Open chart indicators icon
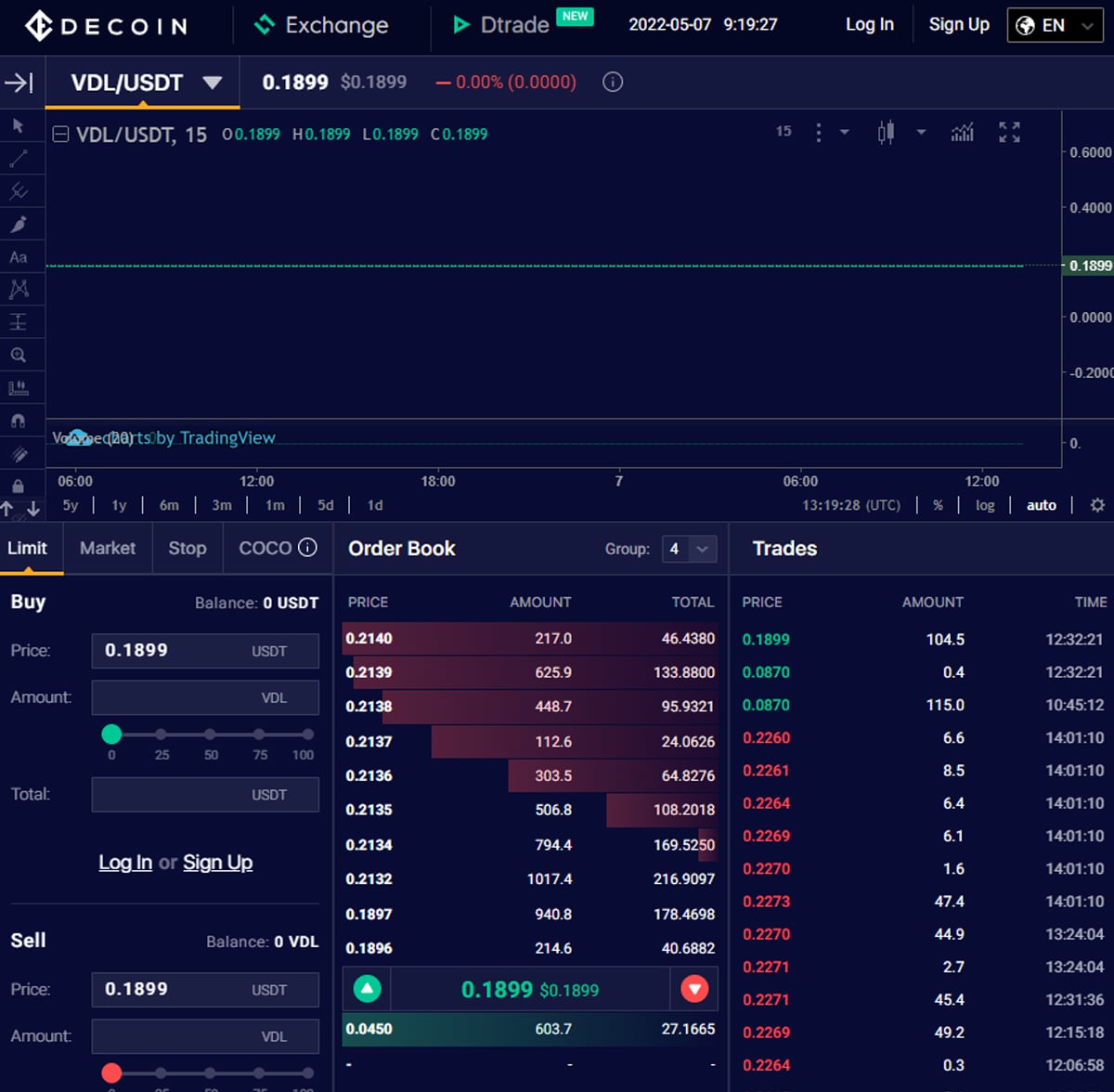1114x1092 pixels. click(962, 133)
